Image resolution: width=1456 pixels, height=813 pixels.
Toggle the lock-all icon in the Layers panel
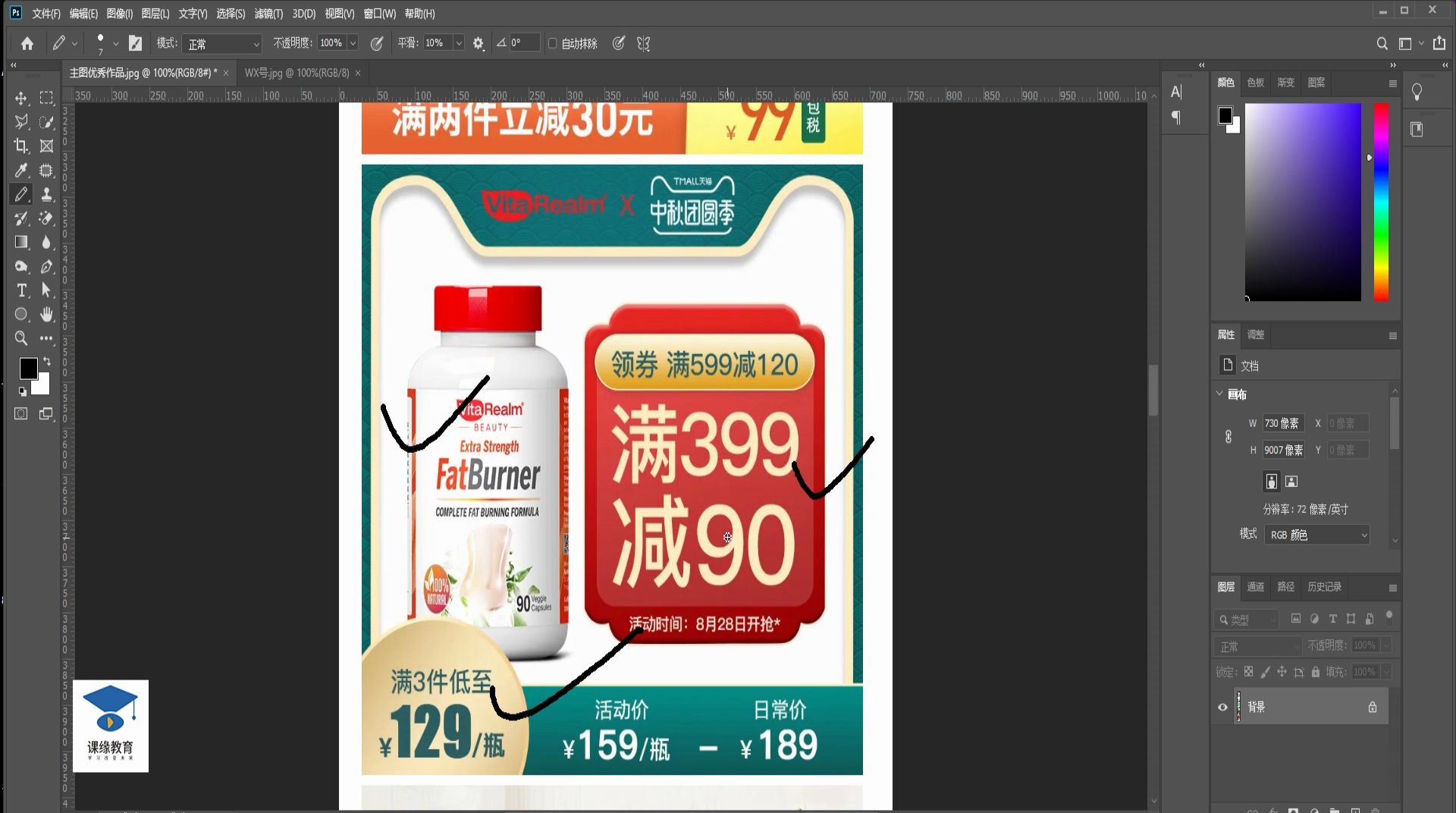1316,672
